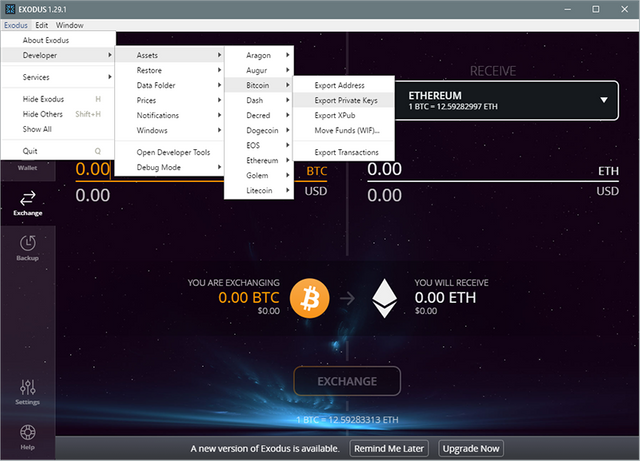Click the '0.00 ETH' receive summary amount
Image resolution: width=640 pixels, height=461 pixels.
click(445, 298)
